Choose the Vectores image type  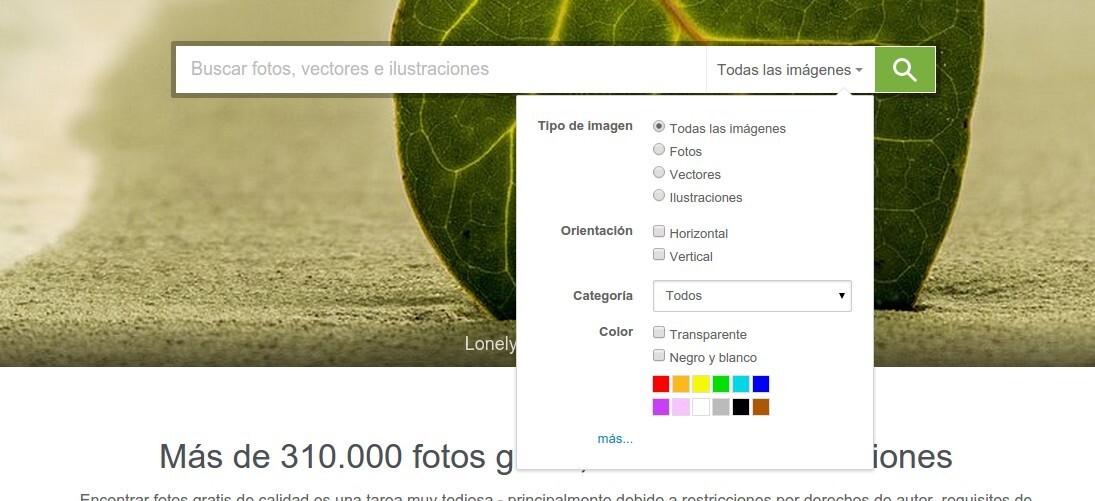pos(659,173)
